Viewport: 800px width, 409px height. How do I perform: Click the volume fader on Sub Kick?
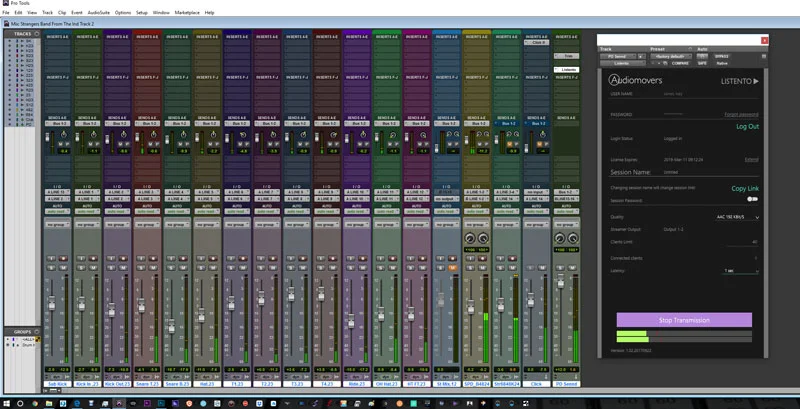click(51, 303)
